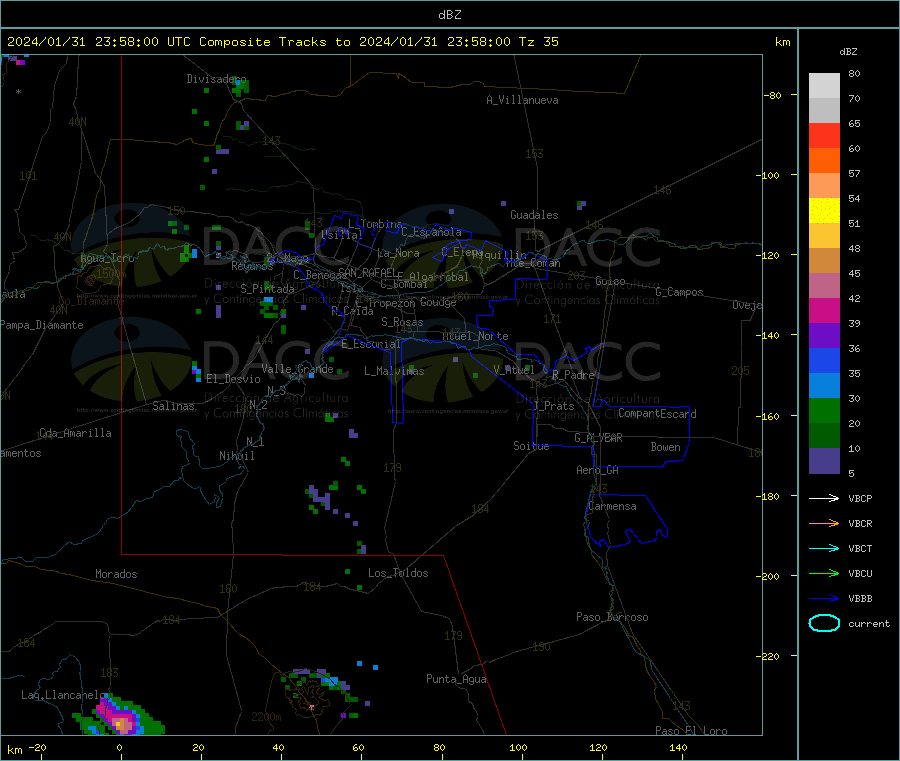900x761 pixels.
Task: Click the Salinas map label
Action: (x=173, y=406)
